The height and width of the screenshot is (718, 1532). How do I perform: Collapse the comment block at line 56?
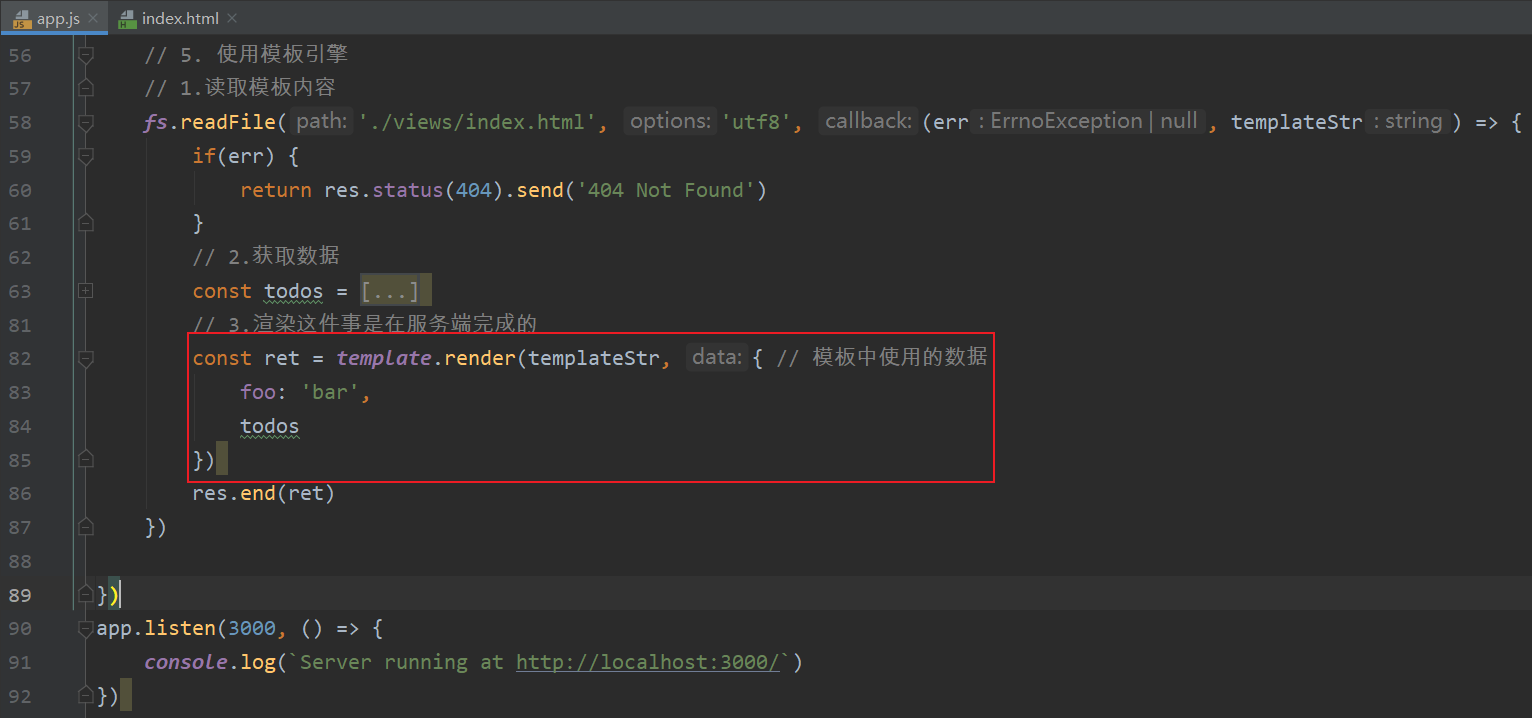(x=86, y=54)
